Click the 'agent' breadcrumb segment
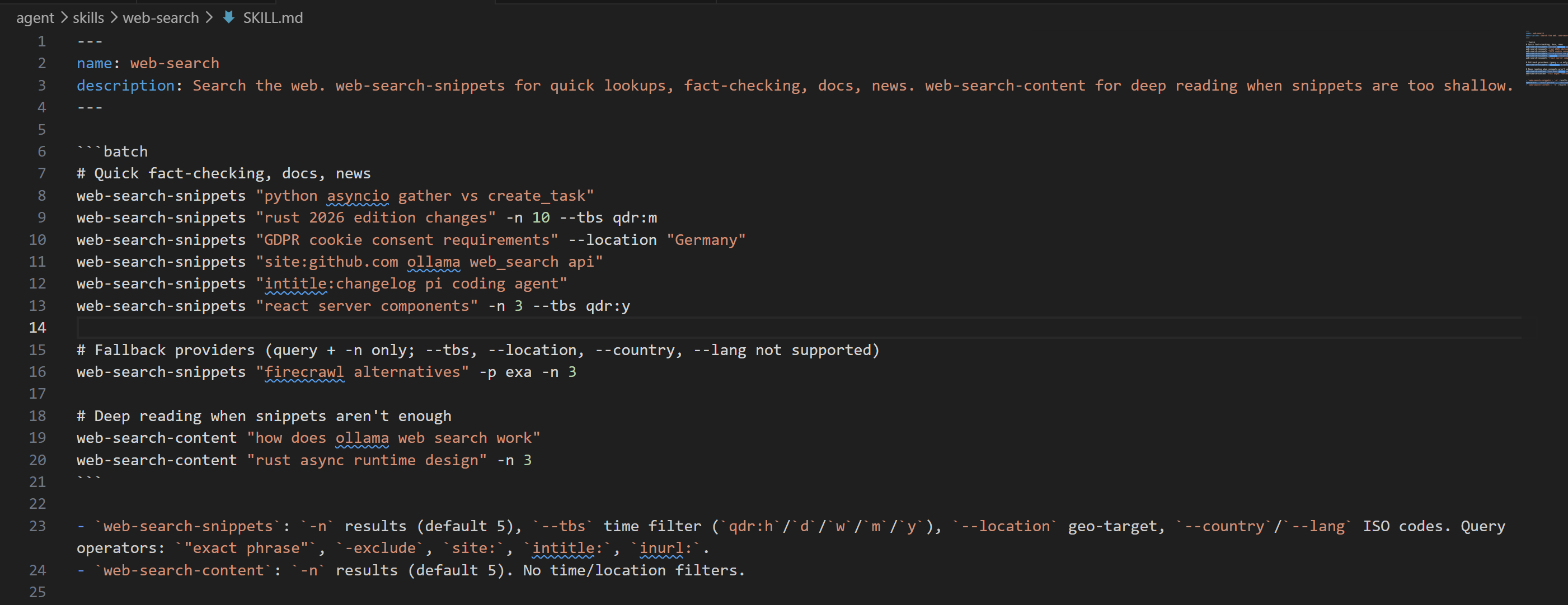The height and width of the screenshot is (605, 1568). 35,18
